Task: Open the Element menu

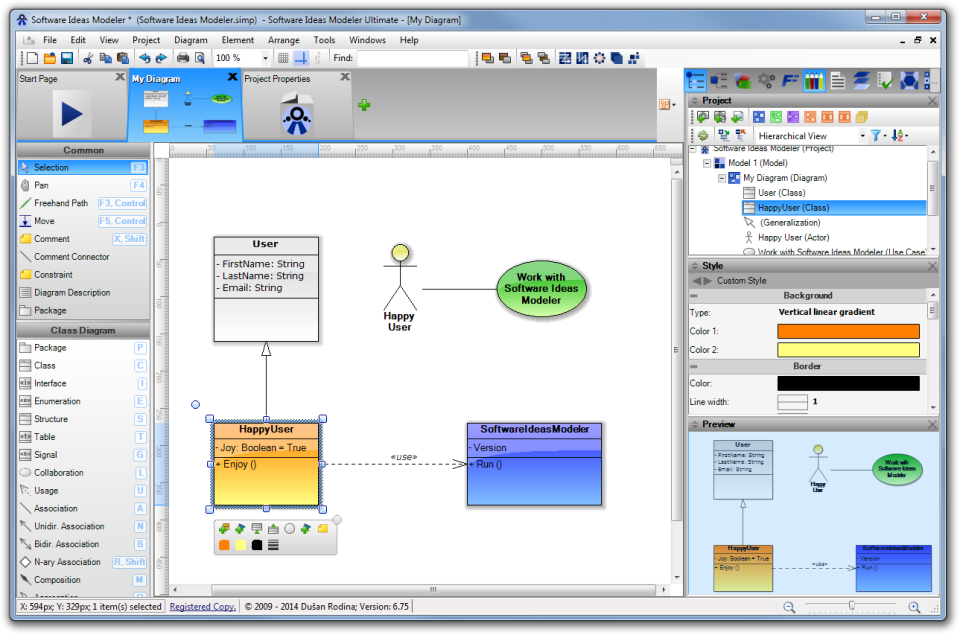Action: pyautogui.click(x=238, y=40)
